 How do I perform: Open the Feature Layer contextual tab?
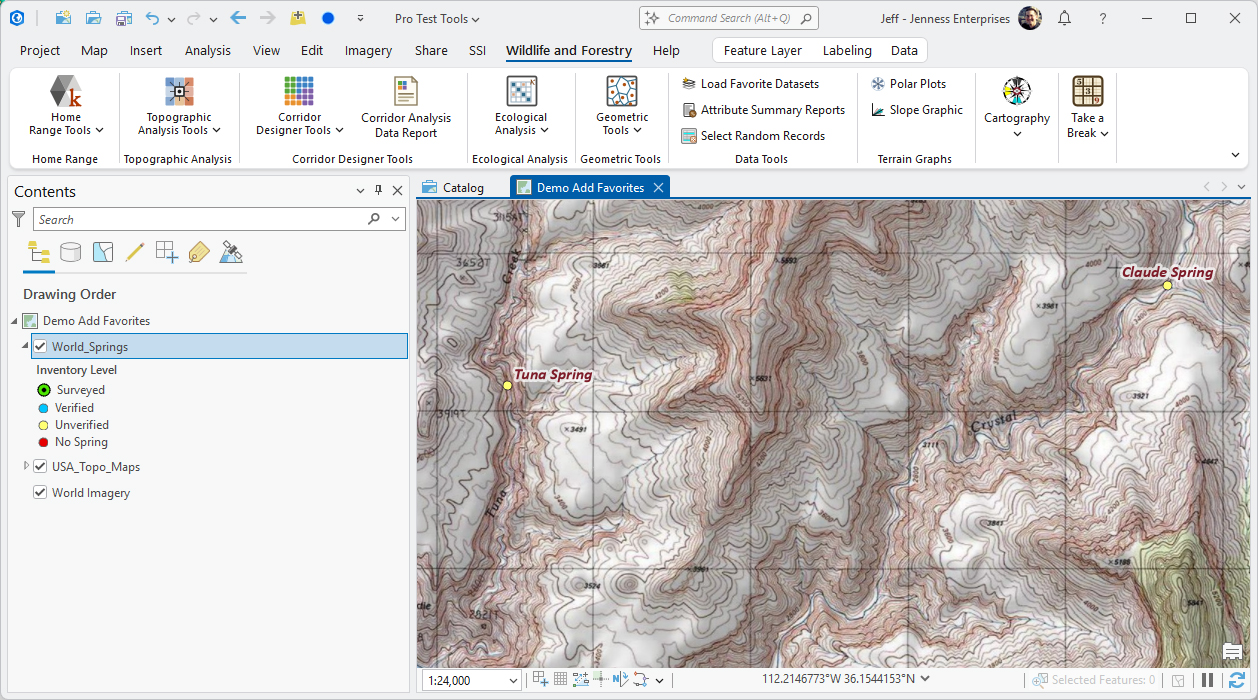[x=763, y=51]
